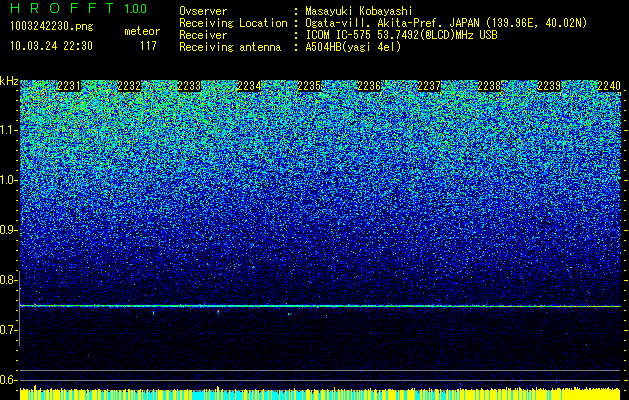Click the meteor label
The height and width of the screenshot is (400, 629).
[x=142, y=31]
